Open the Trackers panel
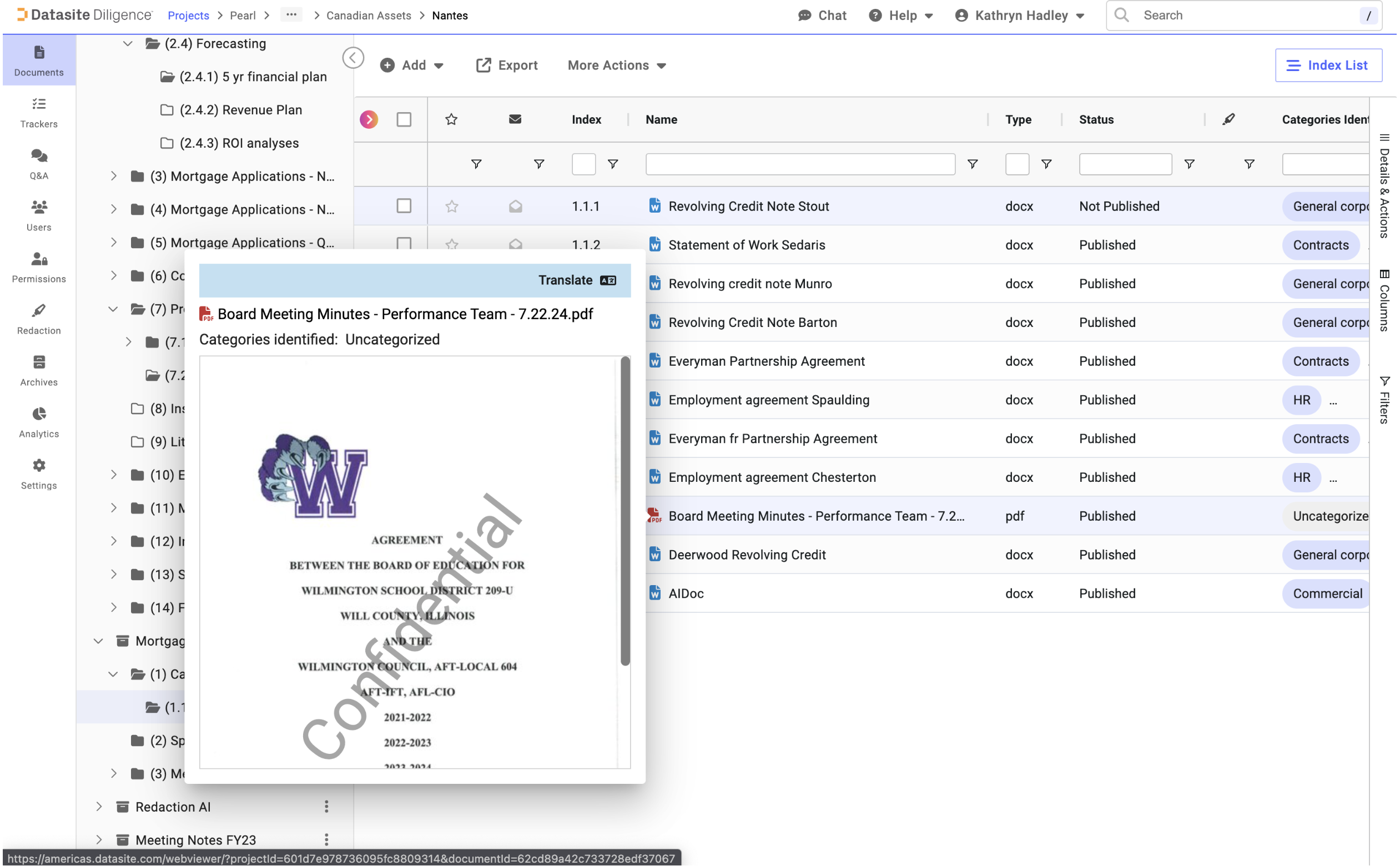 [x=38, y=112]
